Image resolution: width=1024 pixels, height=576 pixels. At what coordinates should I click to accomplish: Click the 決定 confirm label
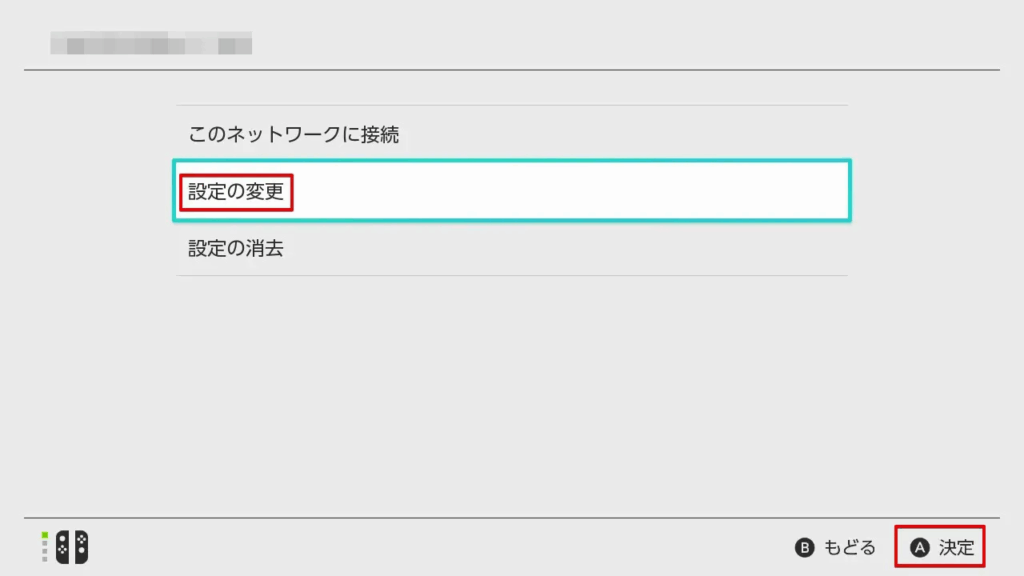pos(956,547)
